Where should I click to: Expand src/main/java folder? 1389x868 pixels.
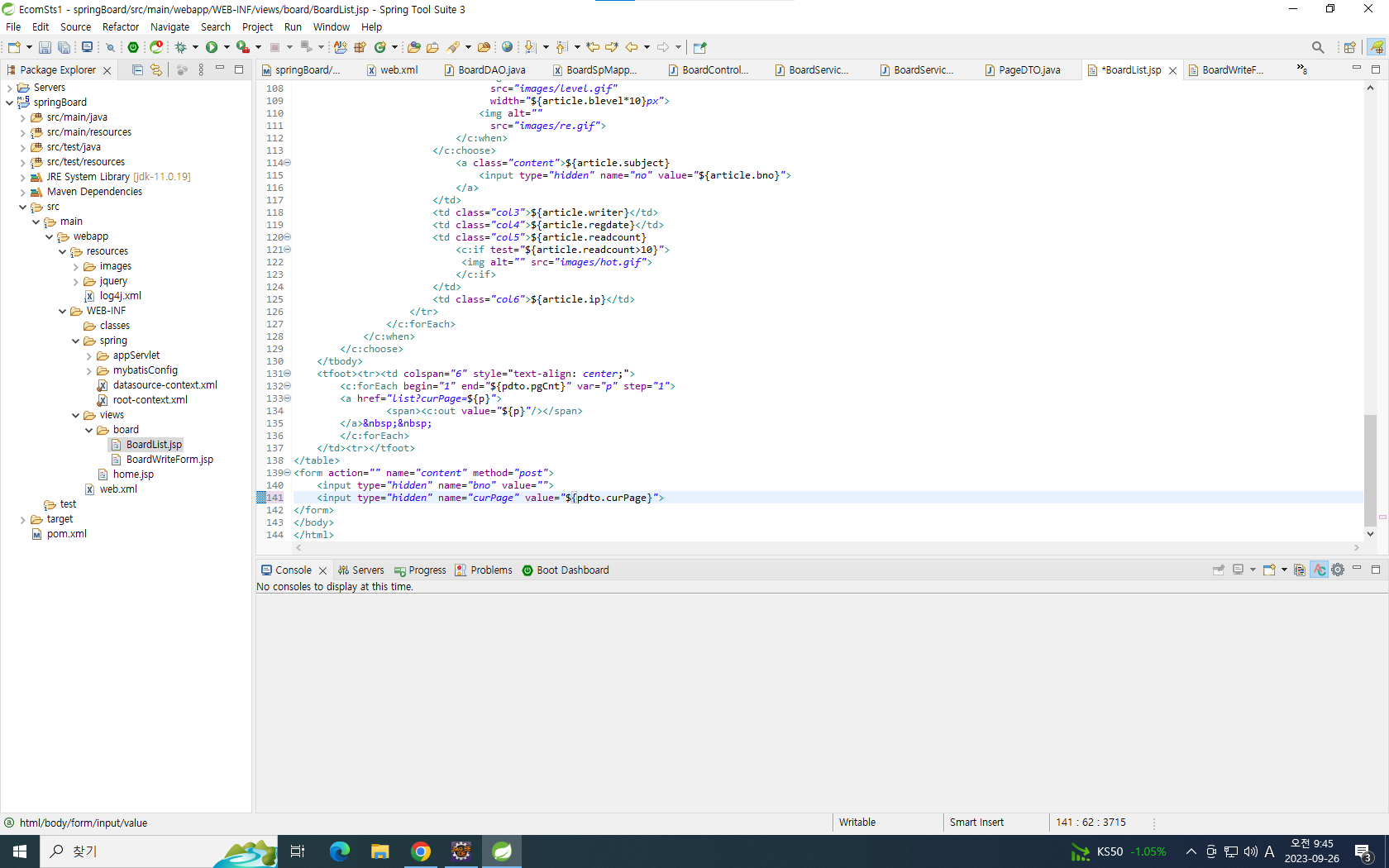(x=22, y=117)
